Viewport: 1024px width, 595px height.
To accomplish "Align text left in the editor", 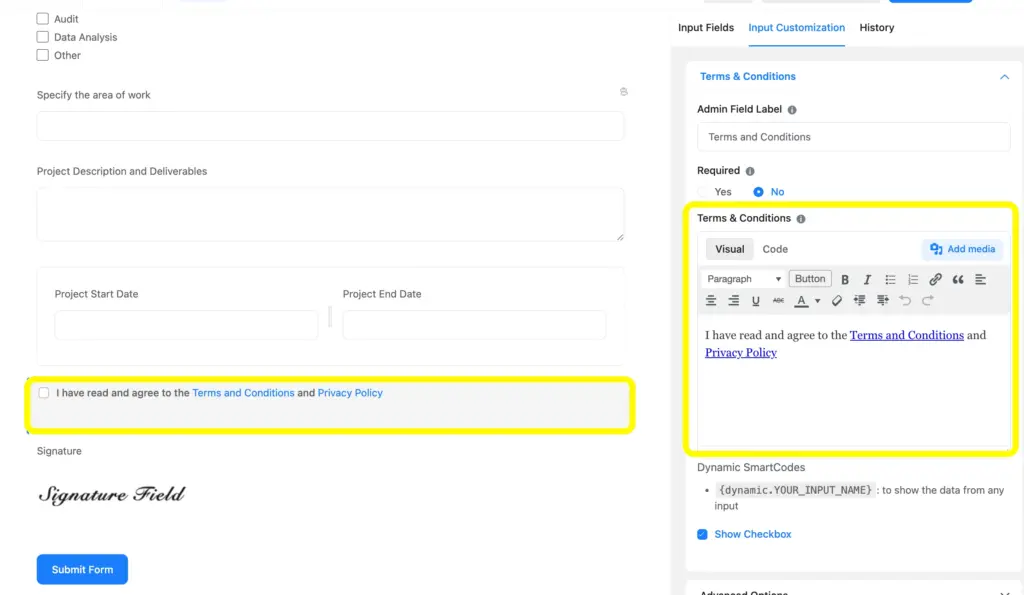I will (x=980, y=280).
